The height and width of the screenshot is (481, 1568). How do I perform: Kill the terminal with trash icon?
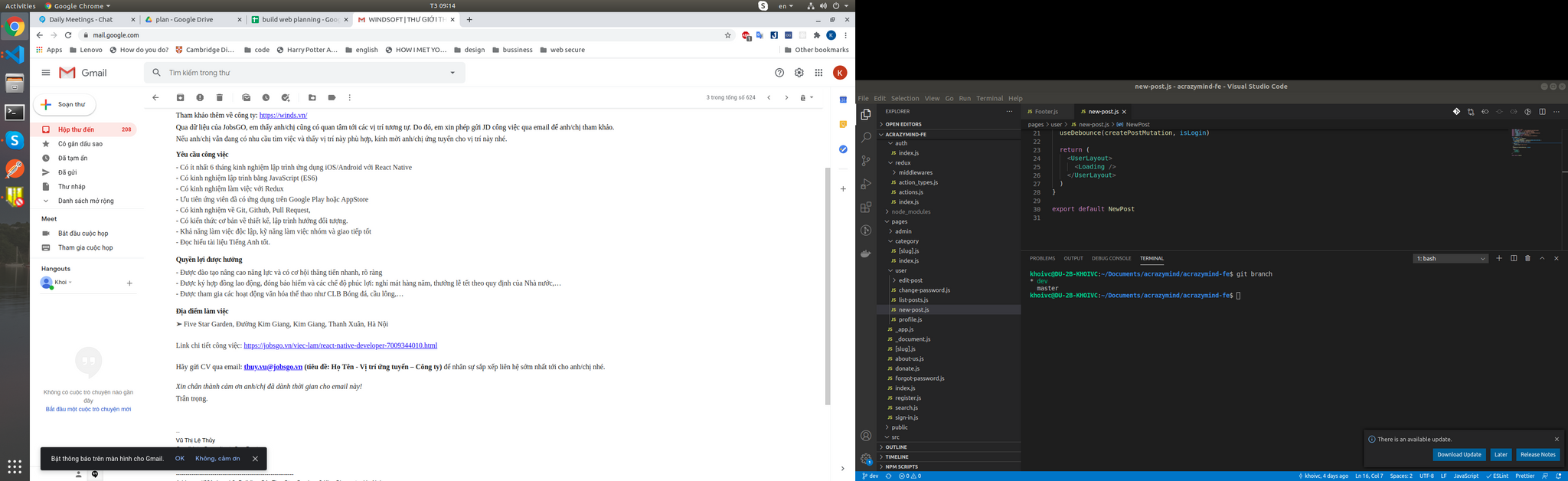(x=1527, y=259)
